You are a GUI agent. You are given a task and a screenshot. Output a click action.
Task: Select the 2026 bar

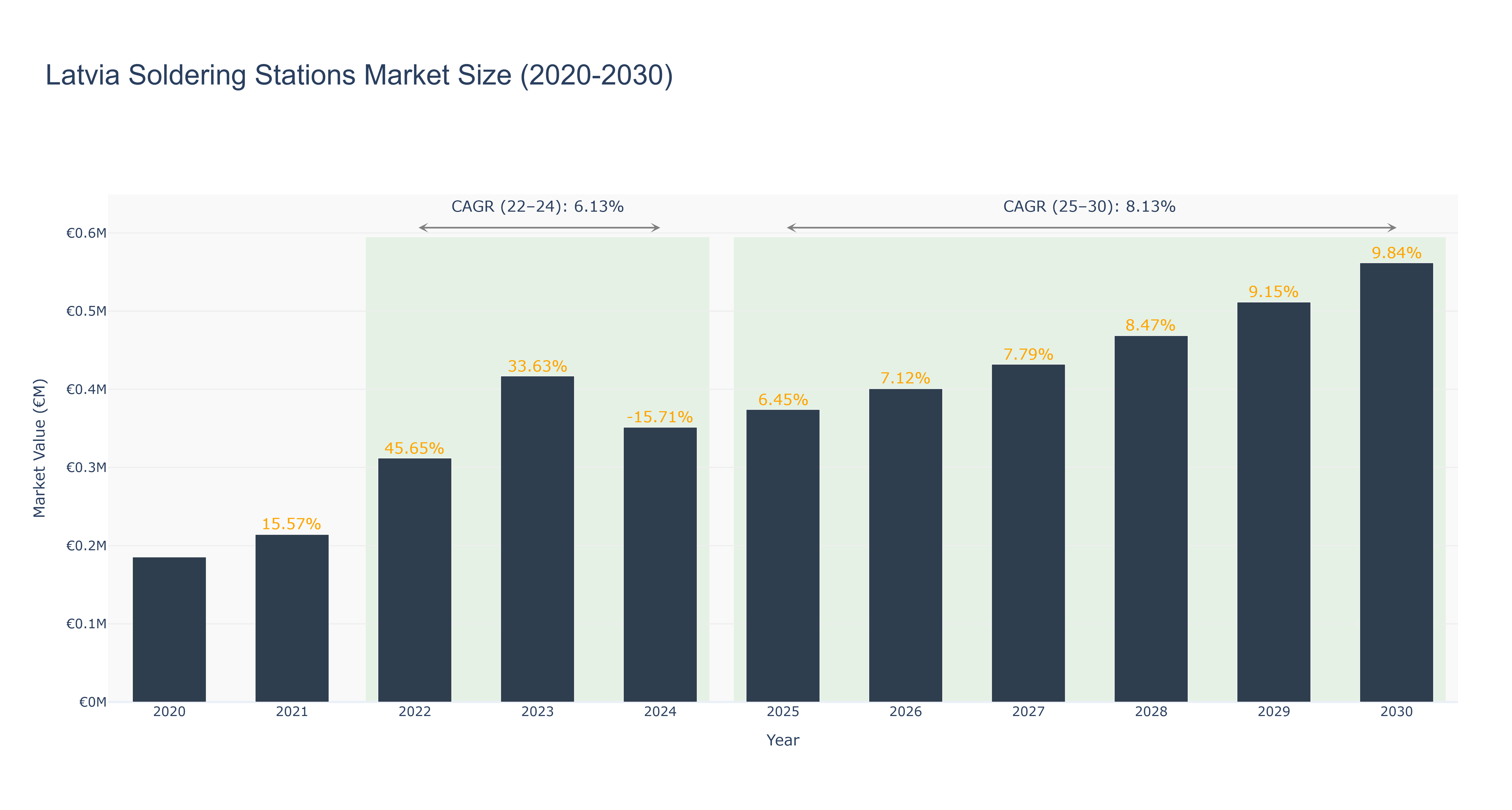(905, 545)
